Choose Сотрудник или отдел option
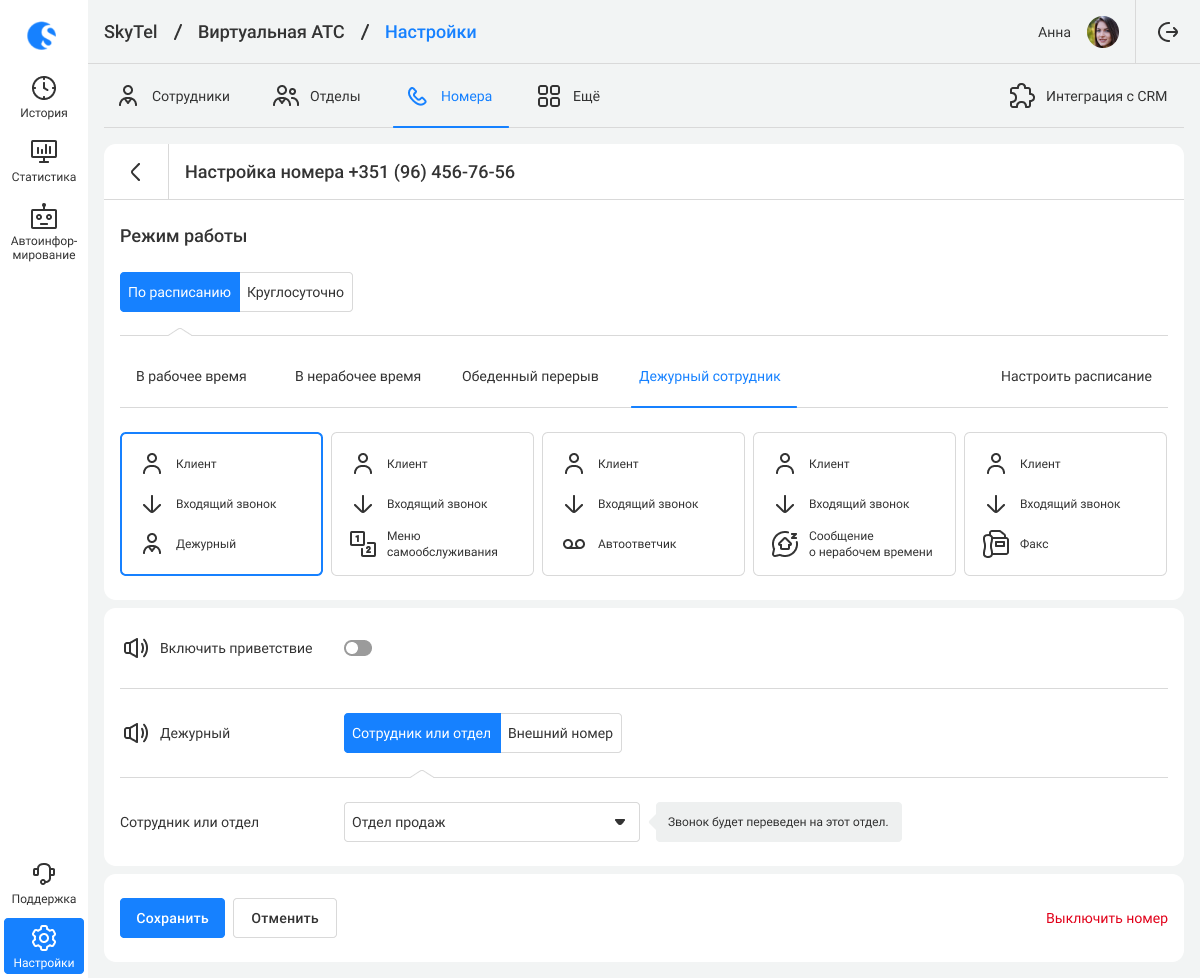The height and width of the screenshot is (978, 1200). tap(422, 733)
